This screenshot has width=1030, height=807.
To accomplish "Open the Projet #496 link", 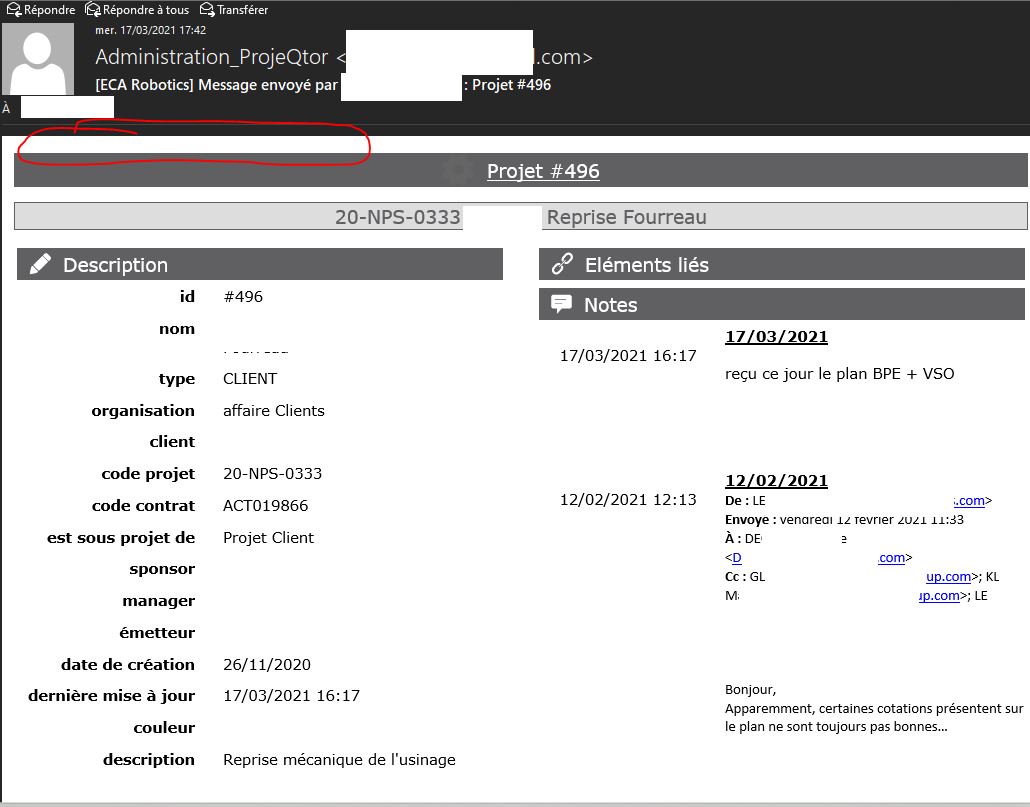I will coord(543,171).
